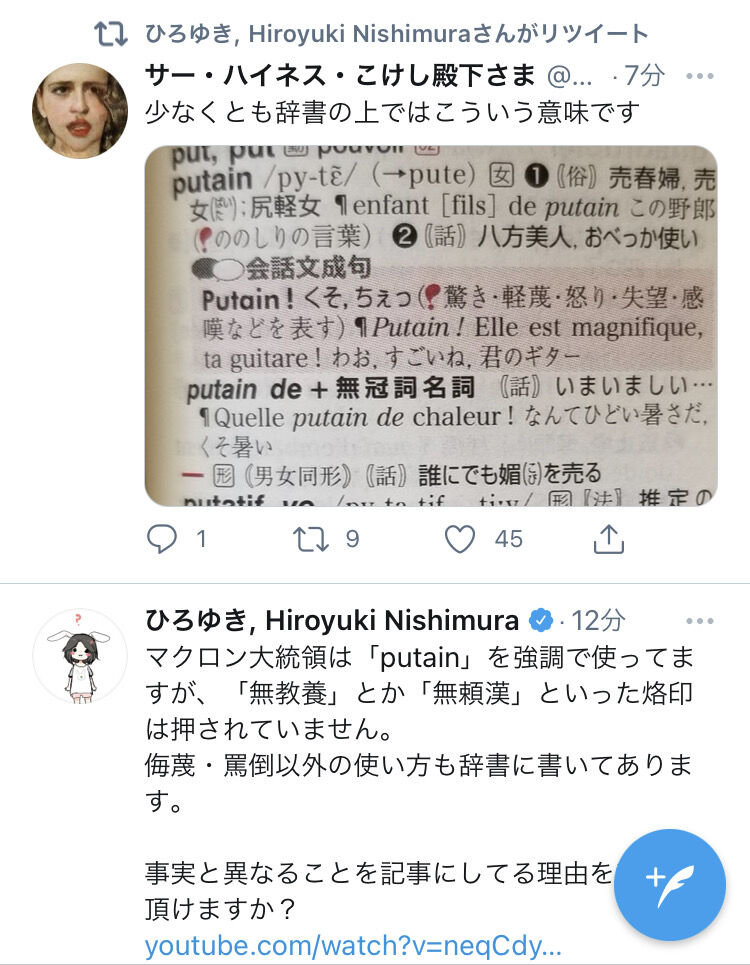The width and height of the screenshot is (750, 965).
Task: Open the retweet indicator icon at top
Action: coord(111,34)
